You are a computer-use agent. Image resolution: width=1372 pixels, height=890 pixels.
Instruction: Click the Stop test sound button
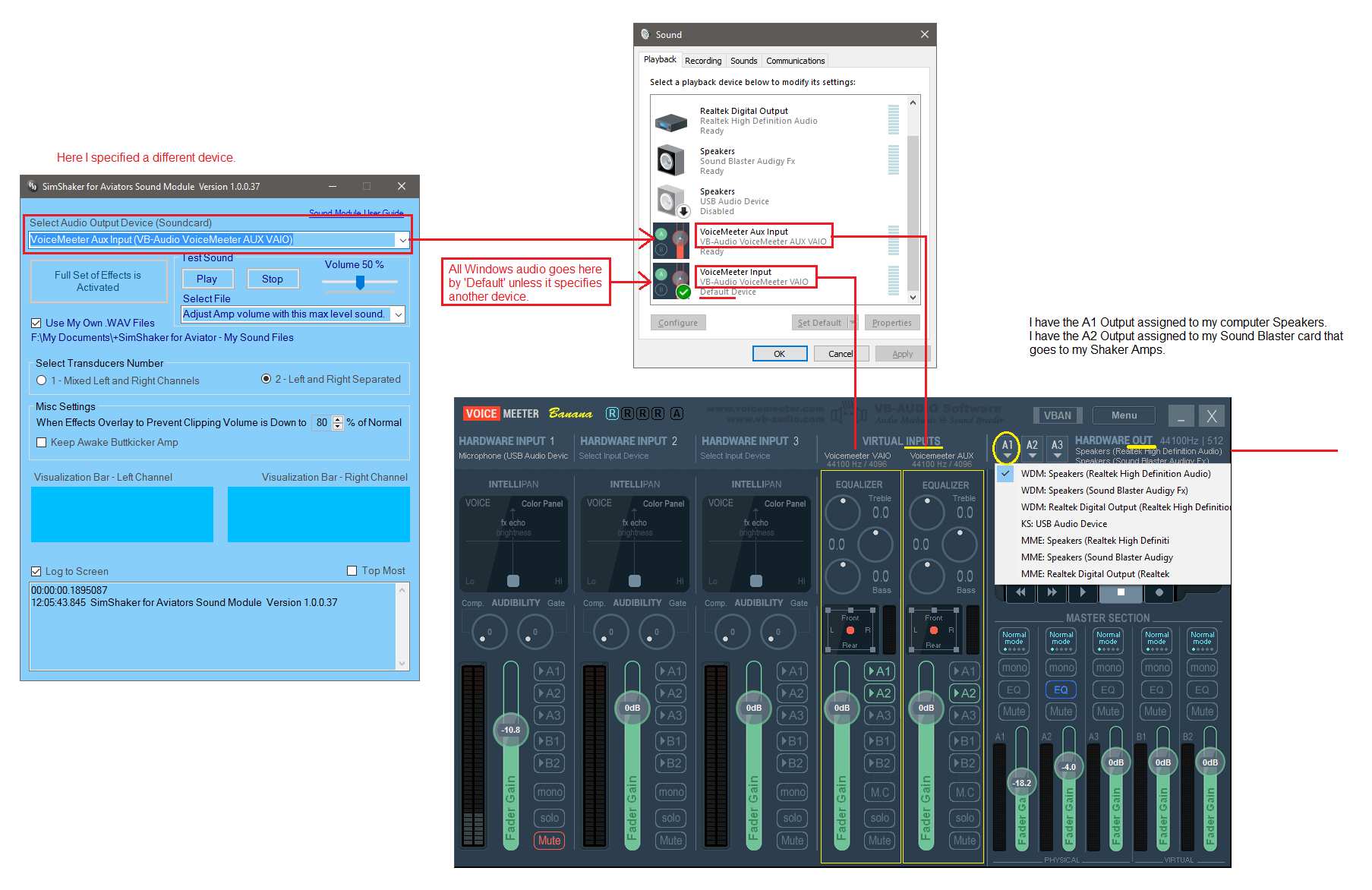click(x=273, y=279)
